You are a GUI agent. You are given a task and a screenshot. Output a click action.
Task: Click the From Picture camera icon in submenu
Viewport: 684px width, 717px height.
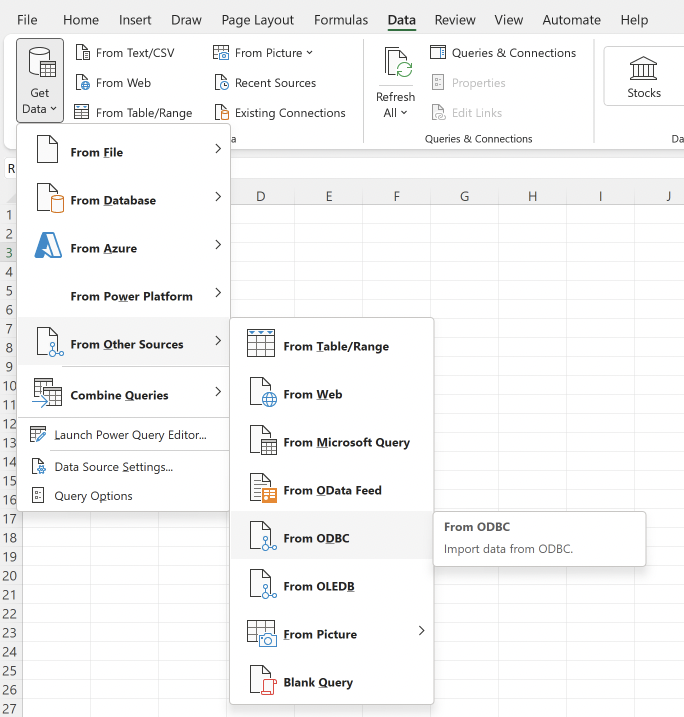coord(262,633)
